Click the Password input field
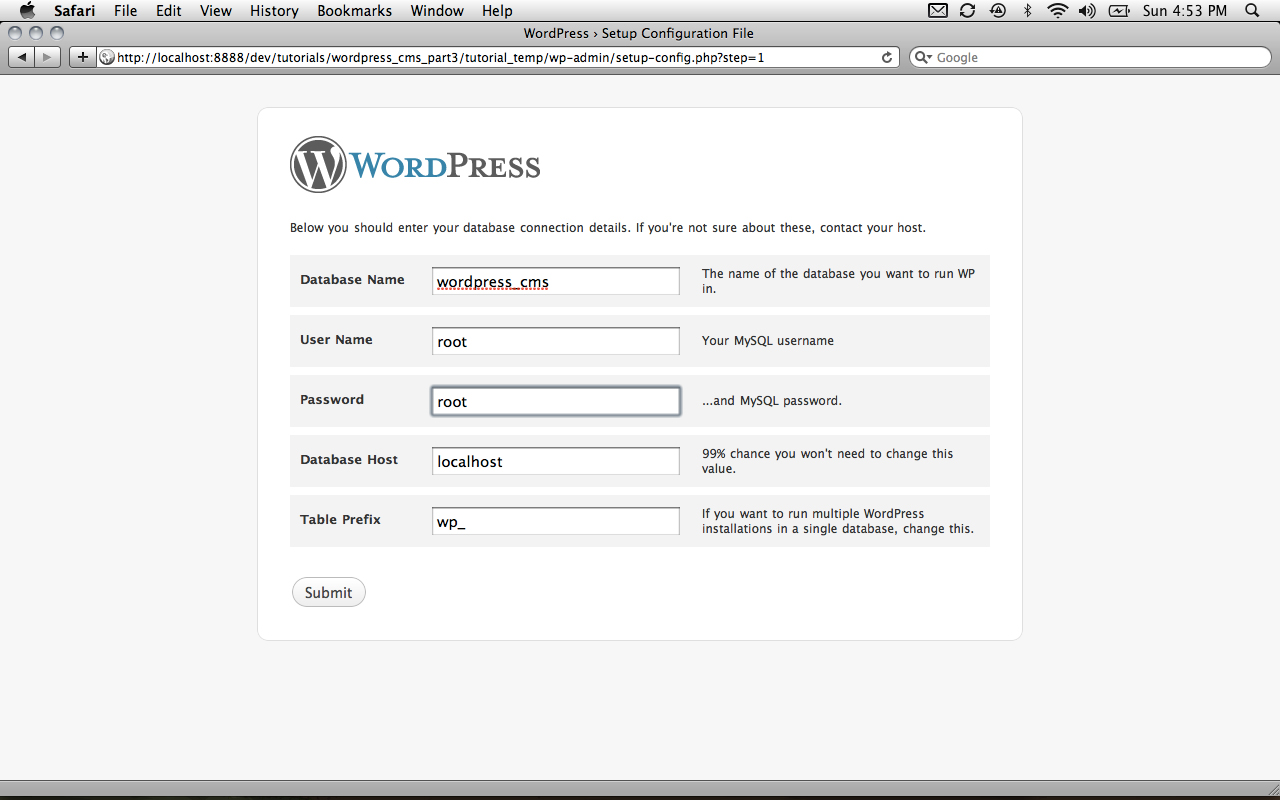The image size is (1280, 800). (x=556, y=401)
